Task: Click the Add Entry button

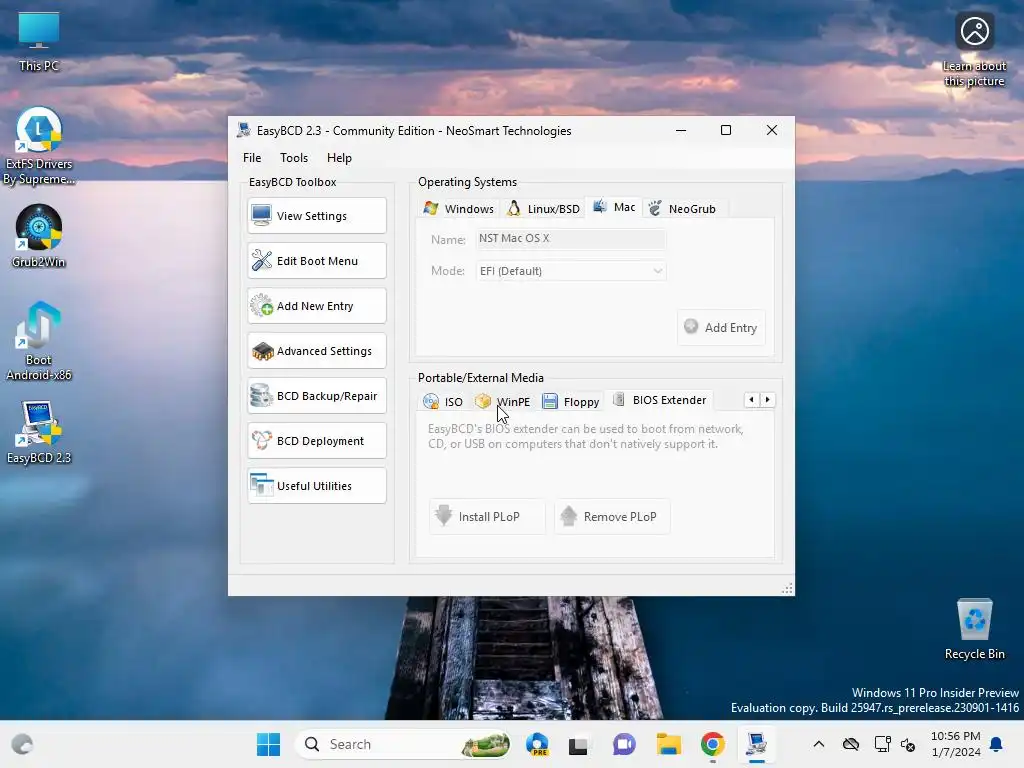Action: pyautogui.click(x=721, y=327)
